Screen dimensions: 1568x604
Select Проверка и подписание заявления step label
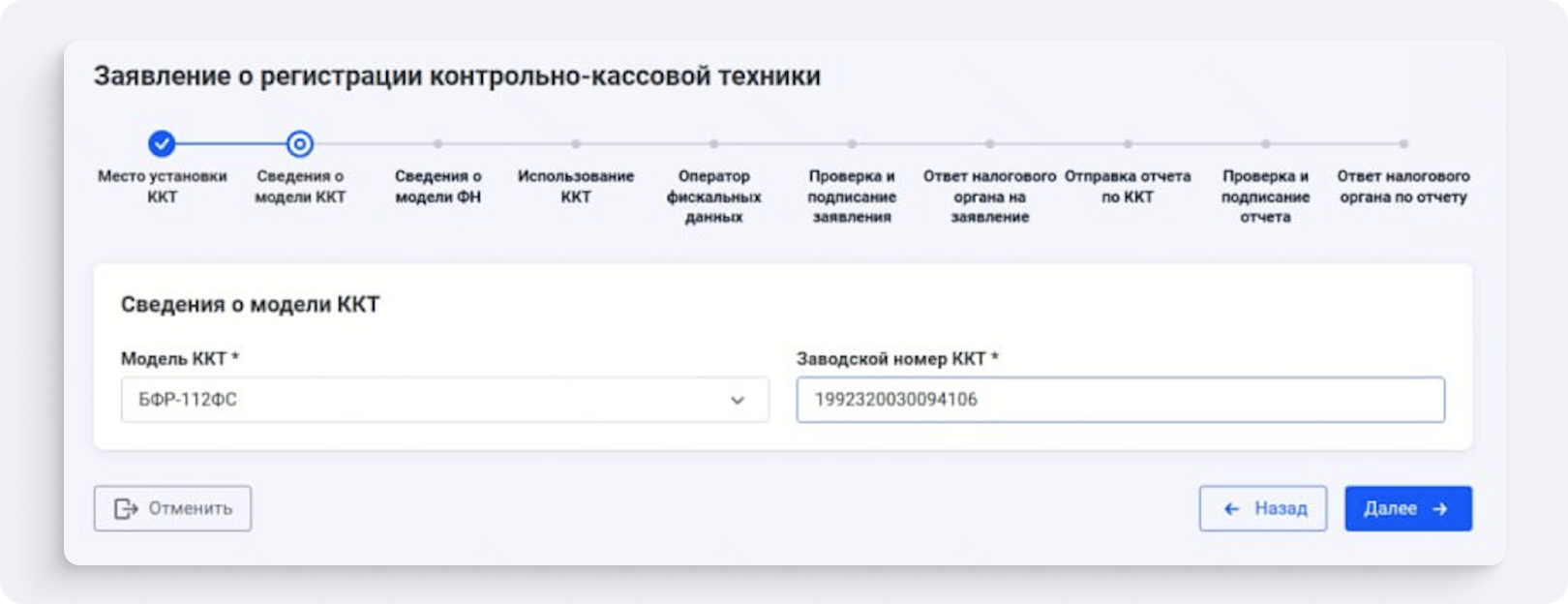(852, 196)
